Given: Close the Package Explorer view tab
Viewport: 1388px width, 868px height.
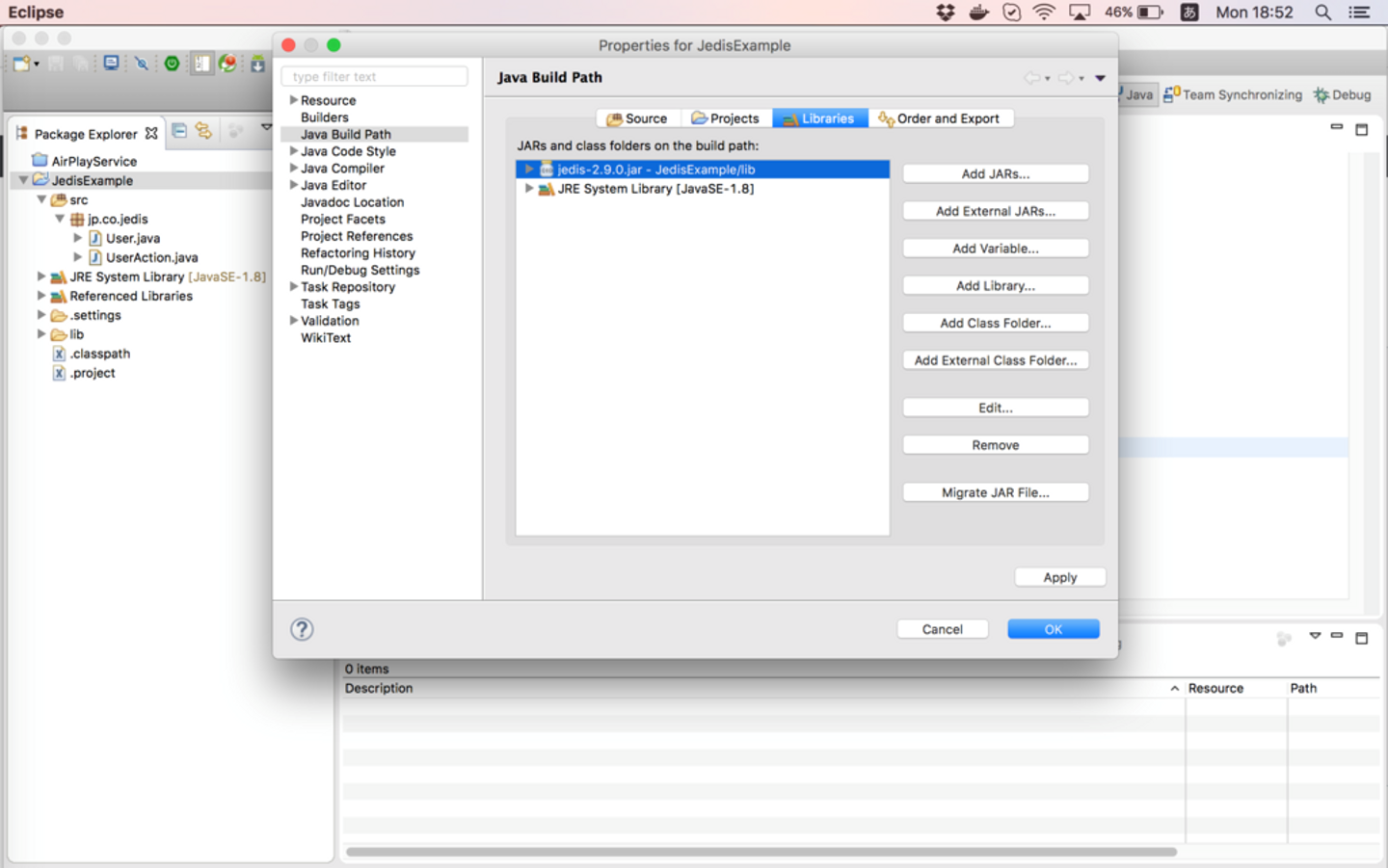Looking at the screenshot, I should (151, 134).
